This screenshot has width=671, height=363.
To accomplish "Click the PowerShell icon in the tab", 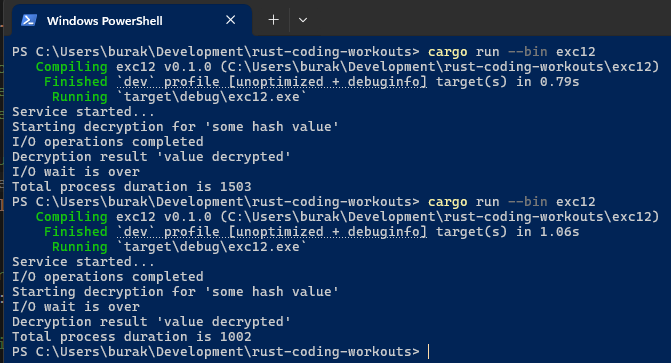I will [29, 20].
